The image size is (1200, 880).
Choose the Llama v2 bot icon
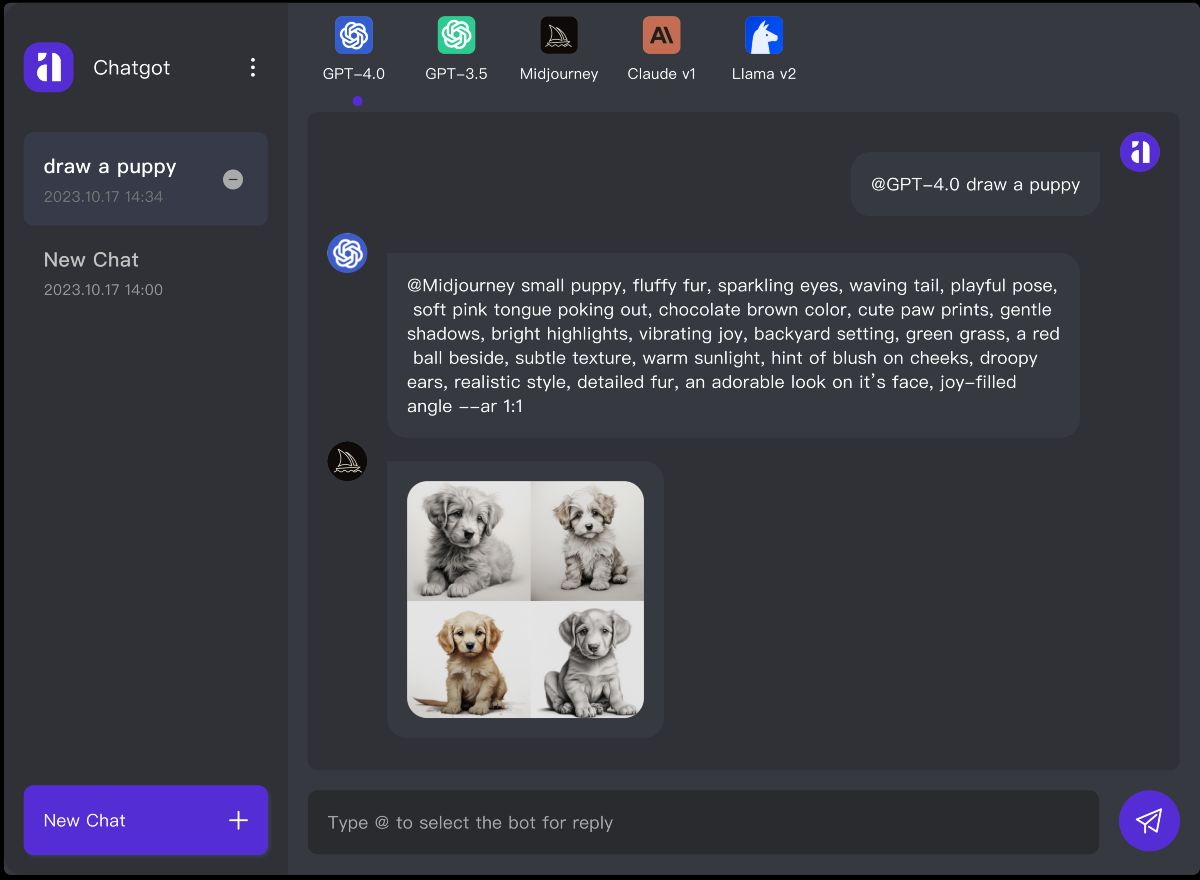point(763,34)
